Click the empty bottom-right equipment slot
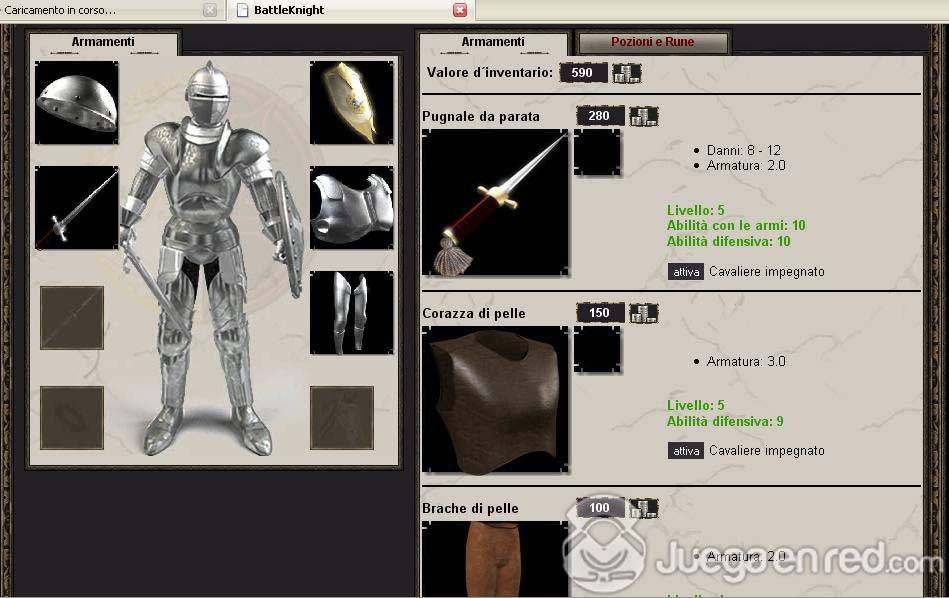 [x=341, y=418]
